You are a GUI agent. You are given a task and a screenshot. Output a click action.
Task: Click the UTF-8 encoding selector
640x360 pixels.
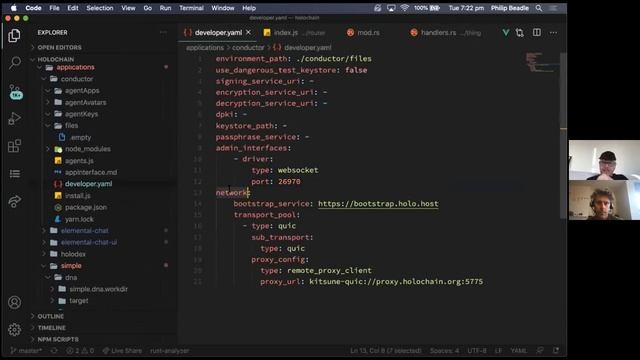point(477,351)
